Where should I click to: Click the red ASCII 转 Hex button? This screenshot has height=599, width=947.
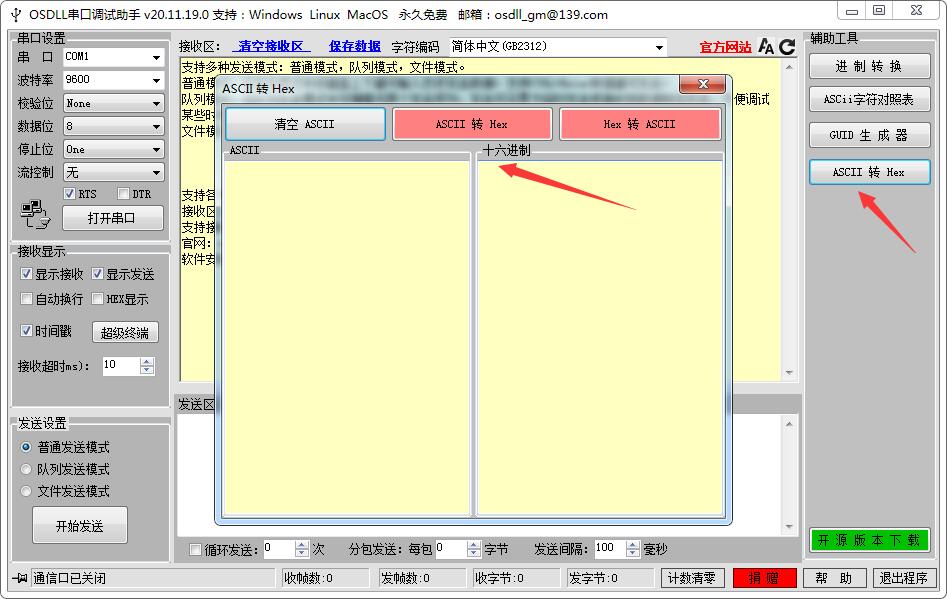pos(472,124)
